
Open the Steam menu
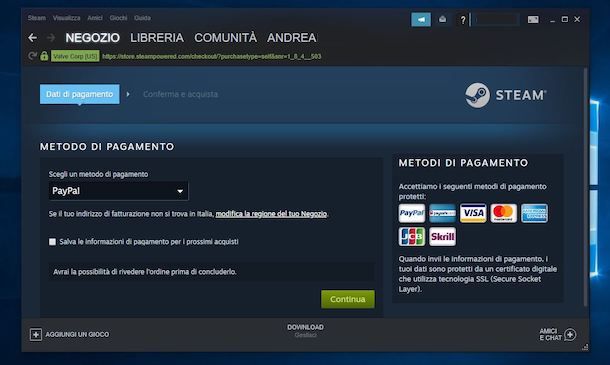pyautogui.click(x=37, y=18)
